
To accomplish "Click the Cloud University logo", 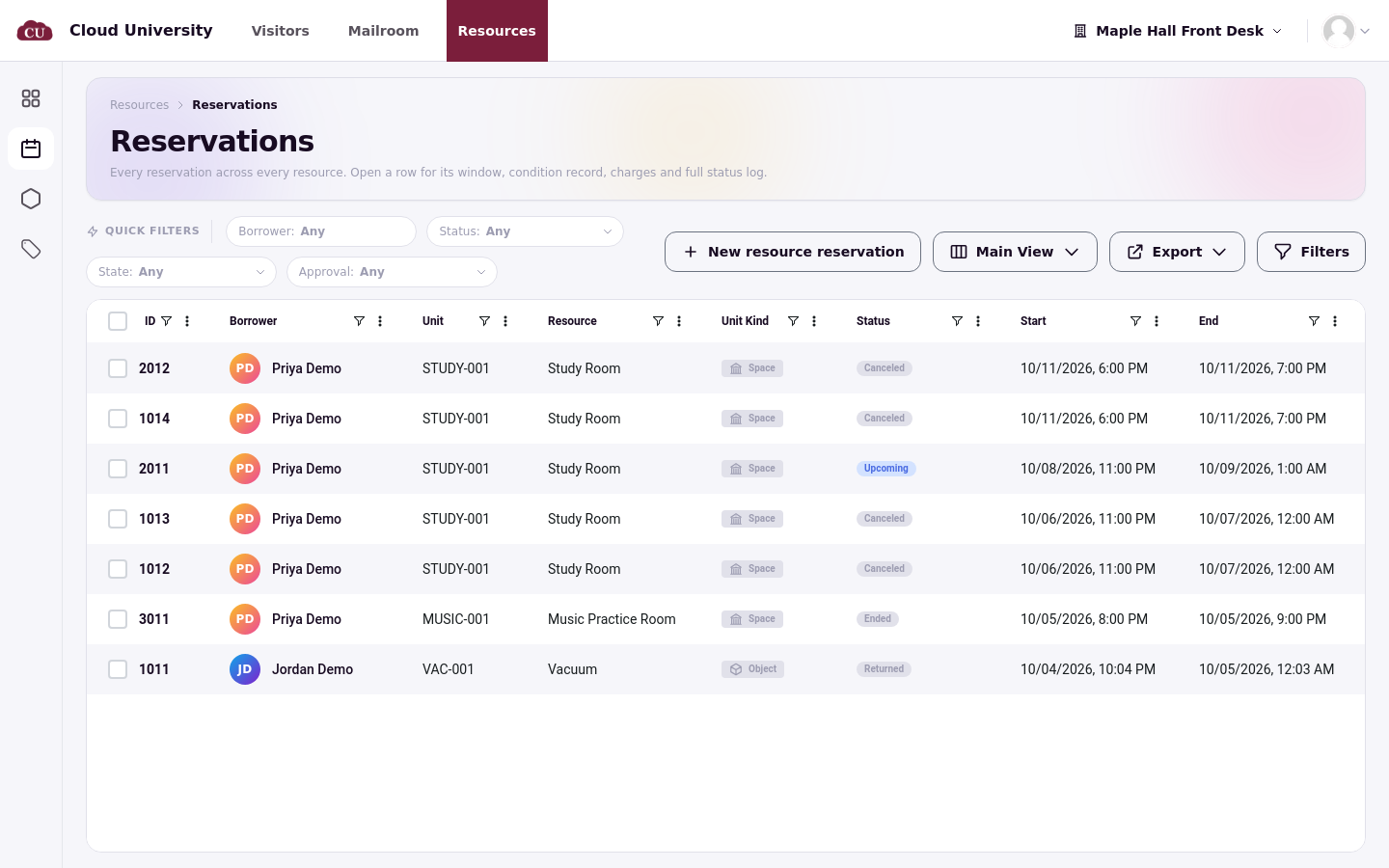I will pos(35,31).
